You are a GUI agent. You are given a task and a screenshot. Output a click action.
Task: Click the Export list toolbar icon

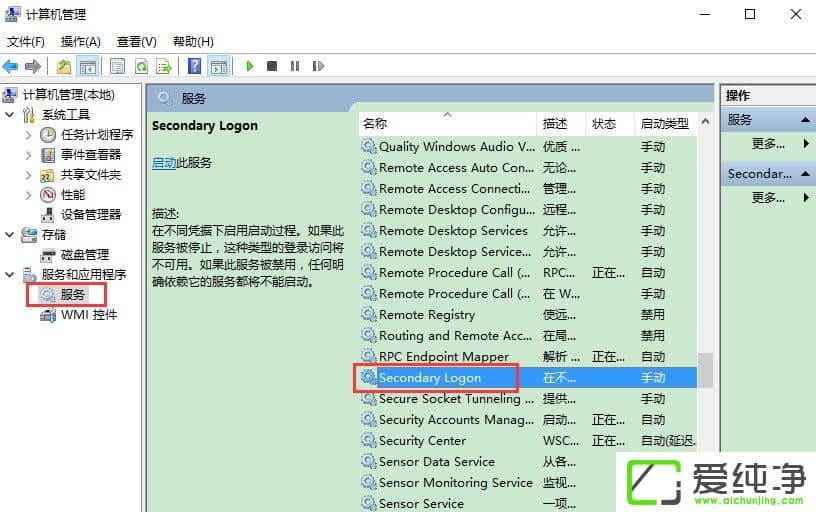(164, 67)
